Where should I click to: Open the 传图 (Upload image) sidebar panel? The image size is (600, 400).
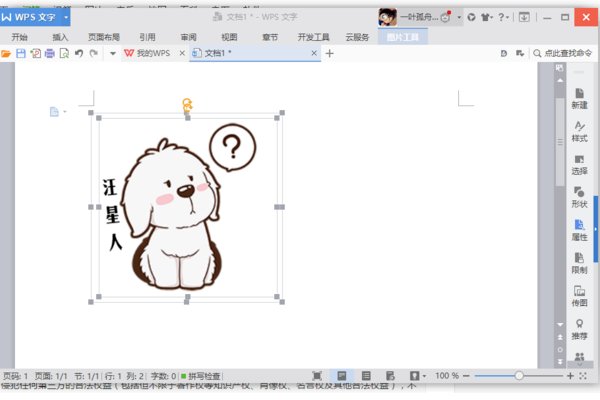tap(579, 295)
